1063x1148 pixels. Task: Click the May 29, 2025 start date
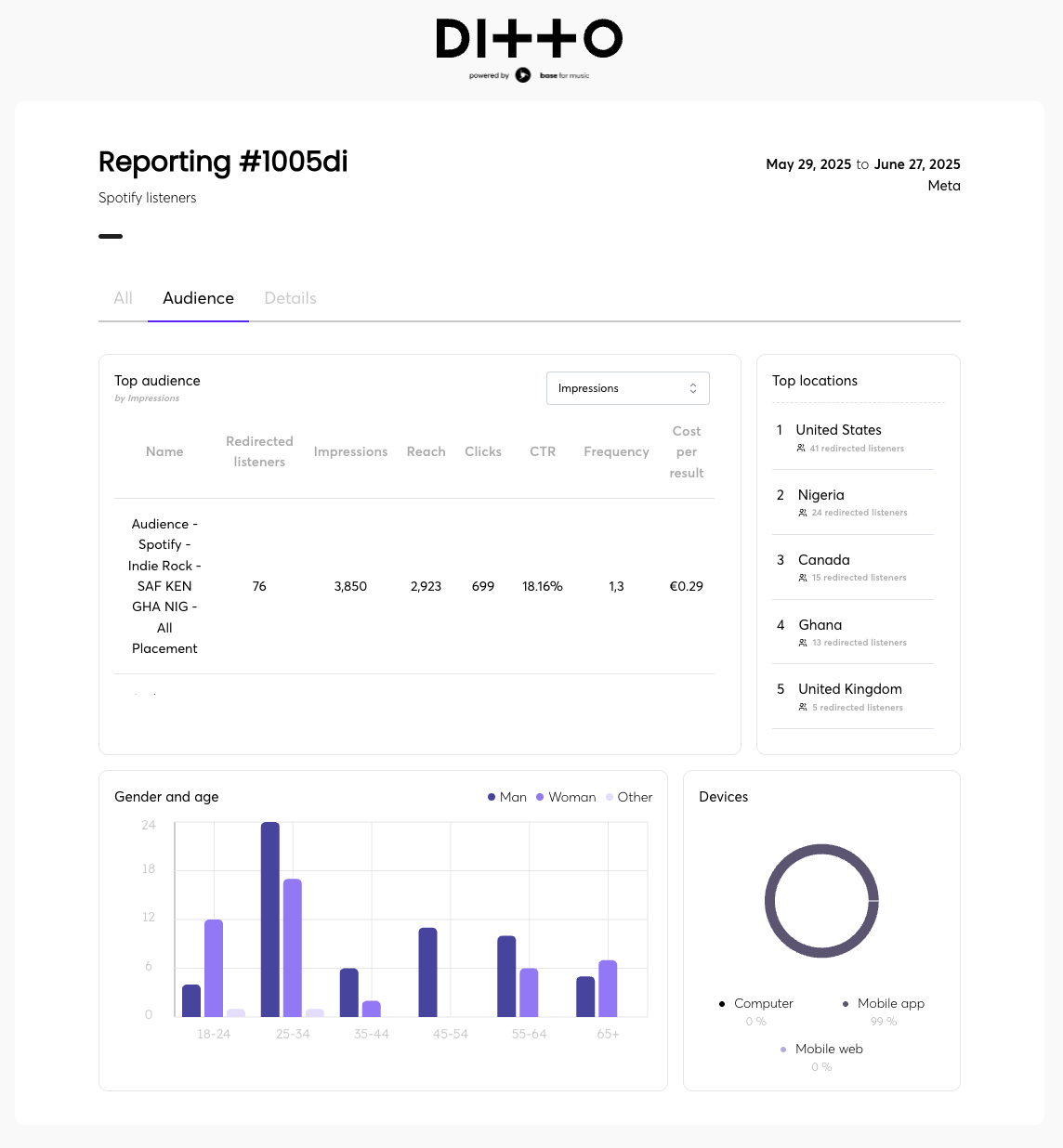(808, 164)
